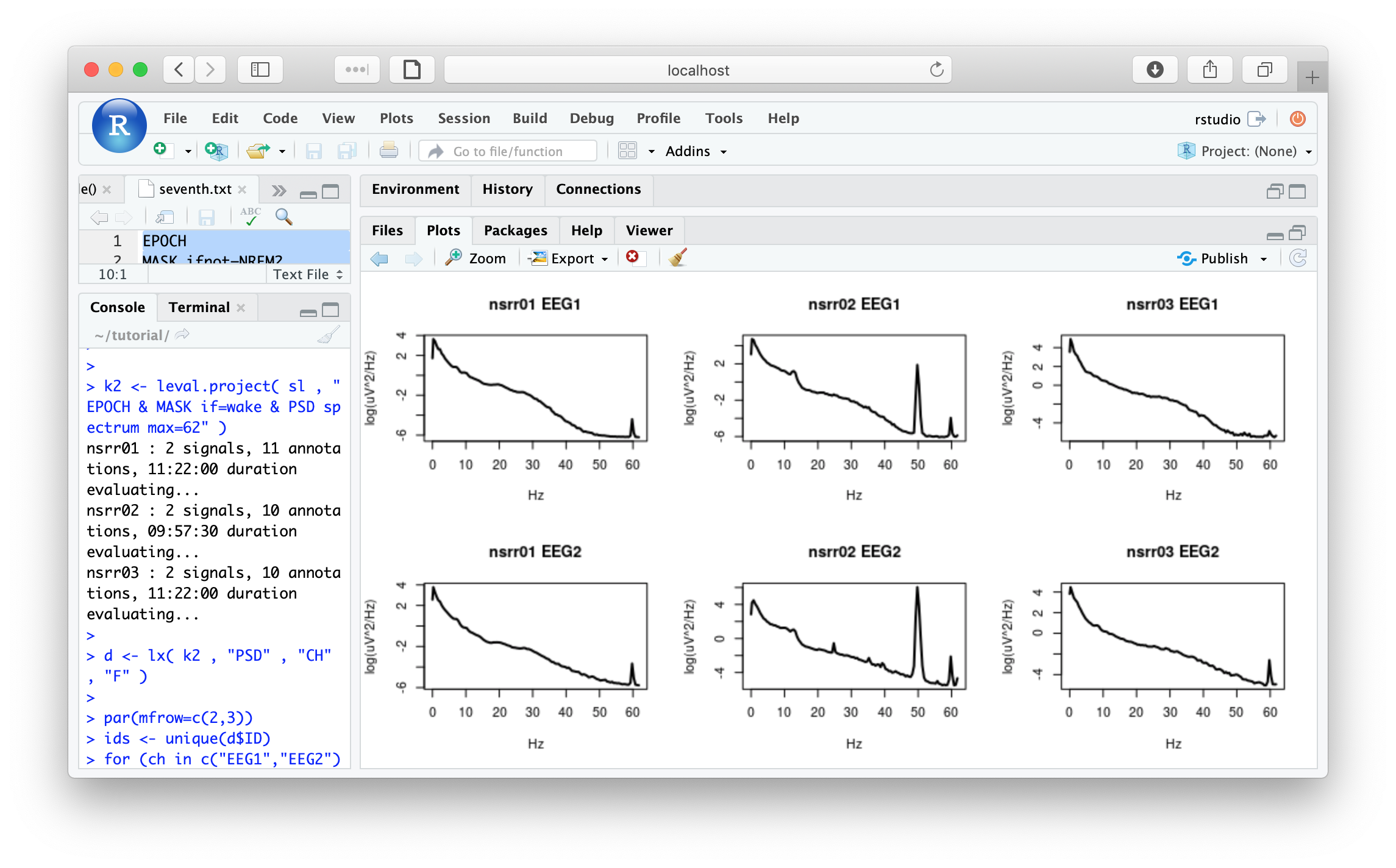Open the Project (None) dropdown

[x=1247, y=151]
